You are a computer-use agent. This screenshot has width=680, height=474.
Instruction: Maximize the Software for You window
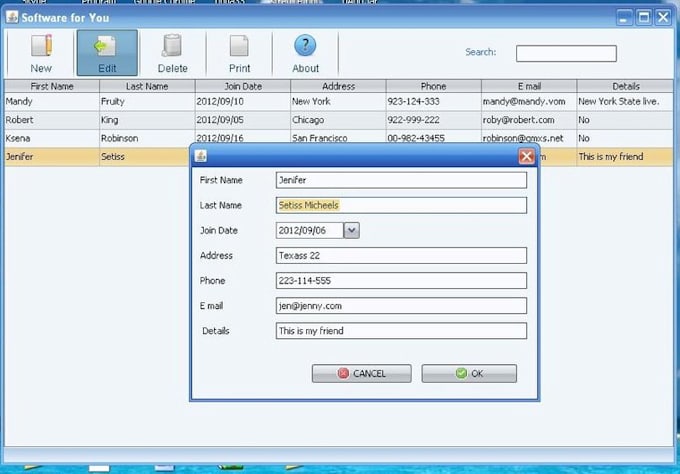pyautogui.click(x=644, y=17)
